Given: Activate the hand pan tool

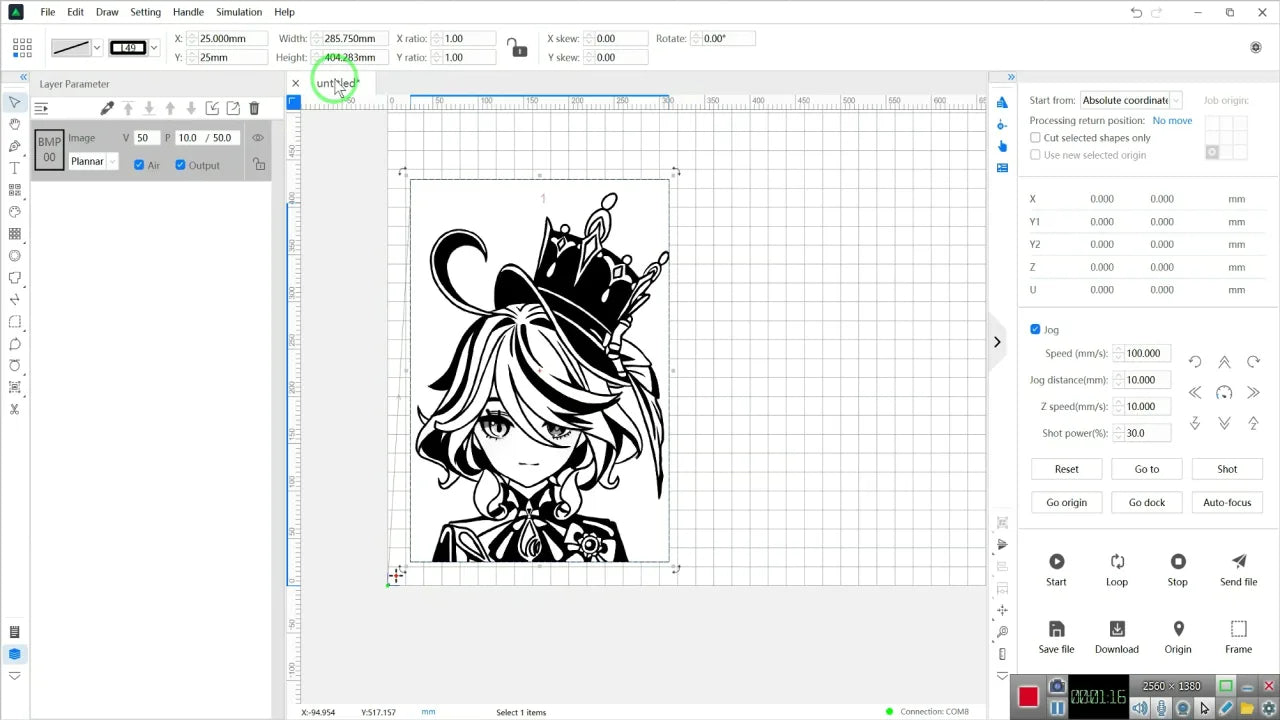Looking at the screenshot, I should [x=15, y=124].
